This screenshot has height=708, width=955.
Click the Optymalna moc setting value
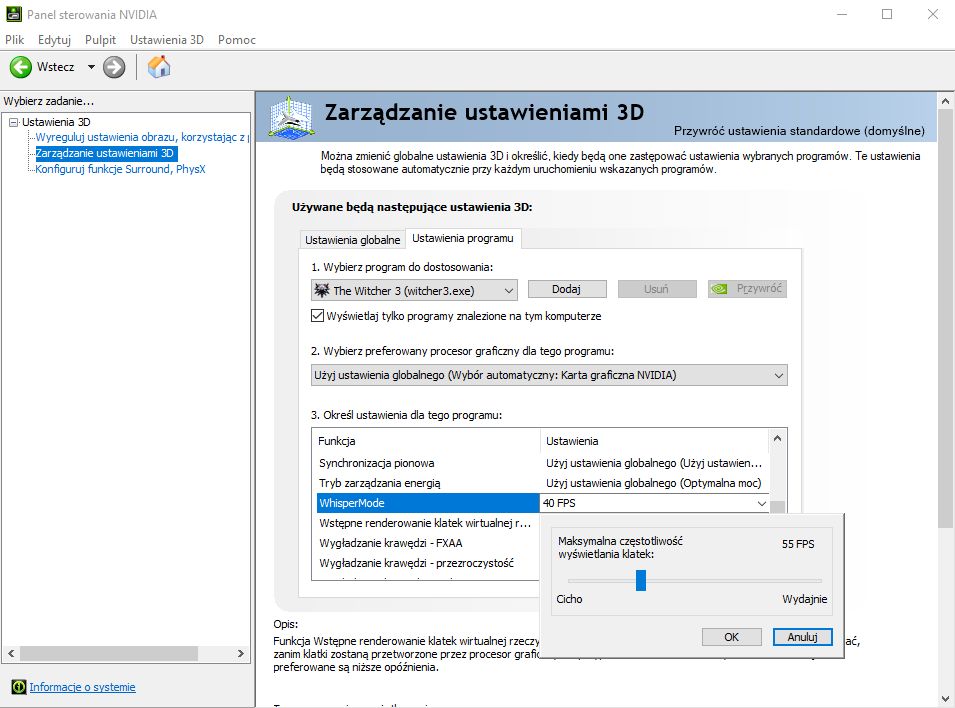click(654, 483)
